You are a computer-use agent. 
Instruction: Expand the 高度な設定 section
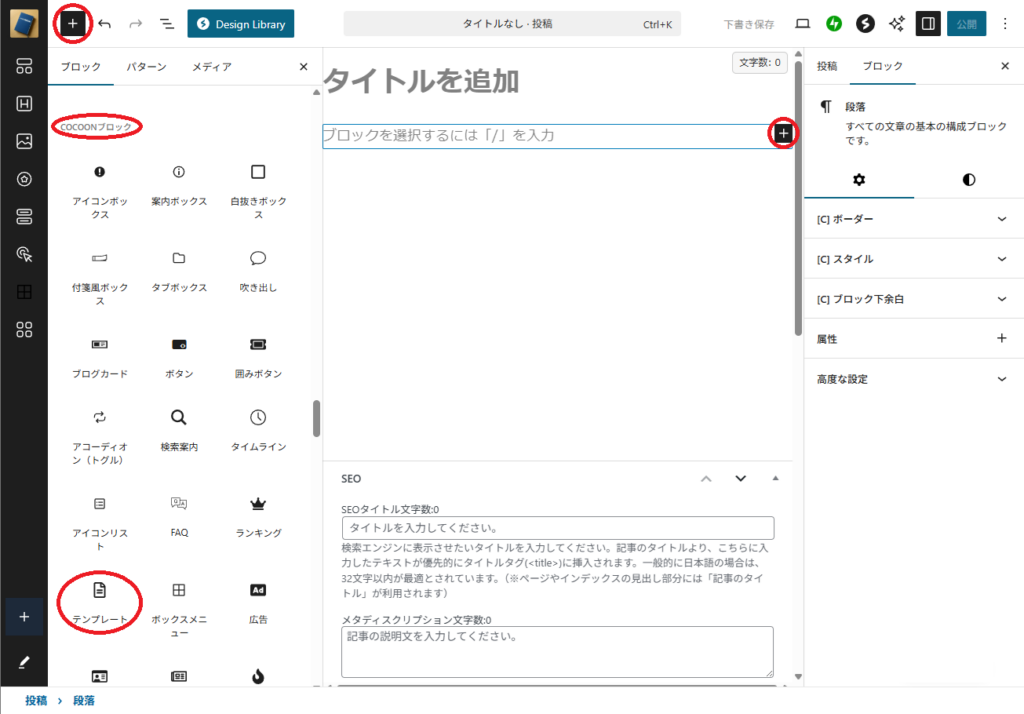pyautogui.click(x=912, y=379)
